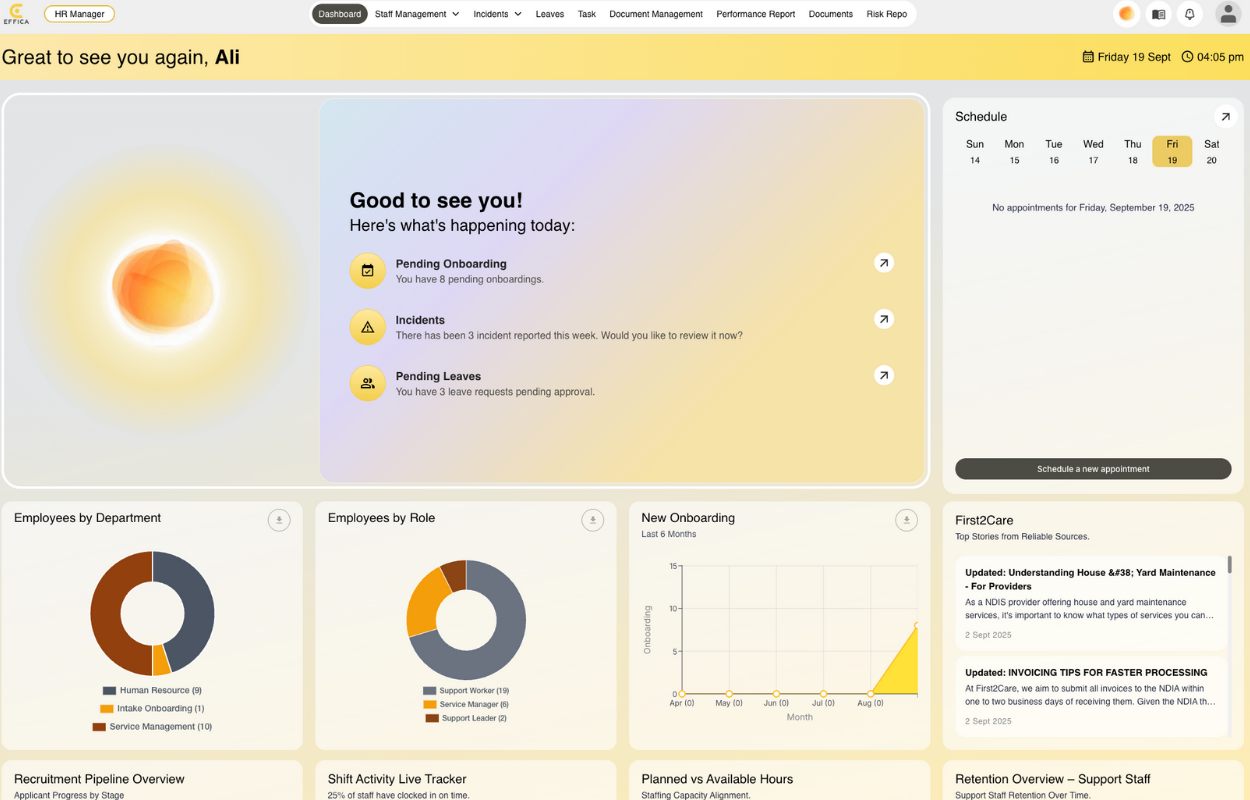Click the orange orb assistant icon in header

click(x=1127, y=14)
